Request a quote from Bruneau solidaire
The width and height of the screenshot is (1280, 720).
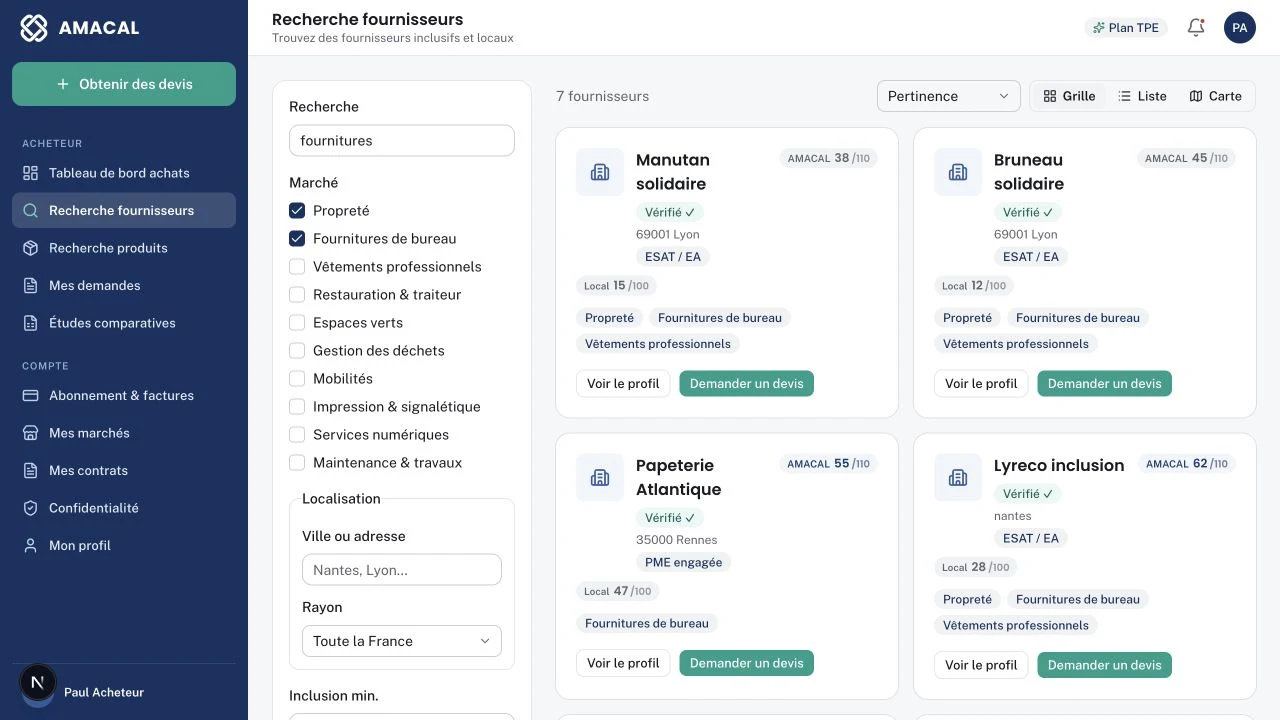tap(1104, 383)
